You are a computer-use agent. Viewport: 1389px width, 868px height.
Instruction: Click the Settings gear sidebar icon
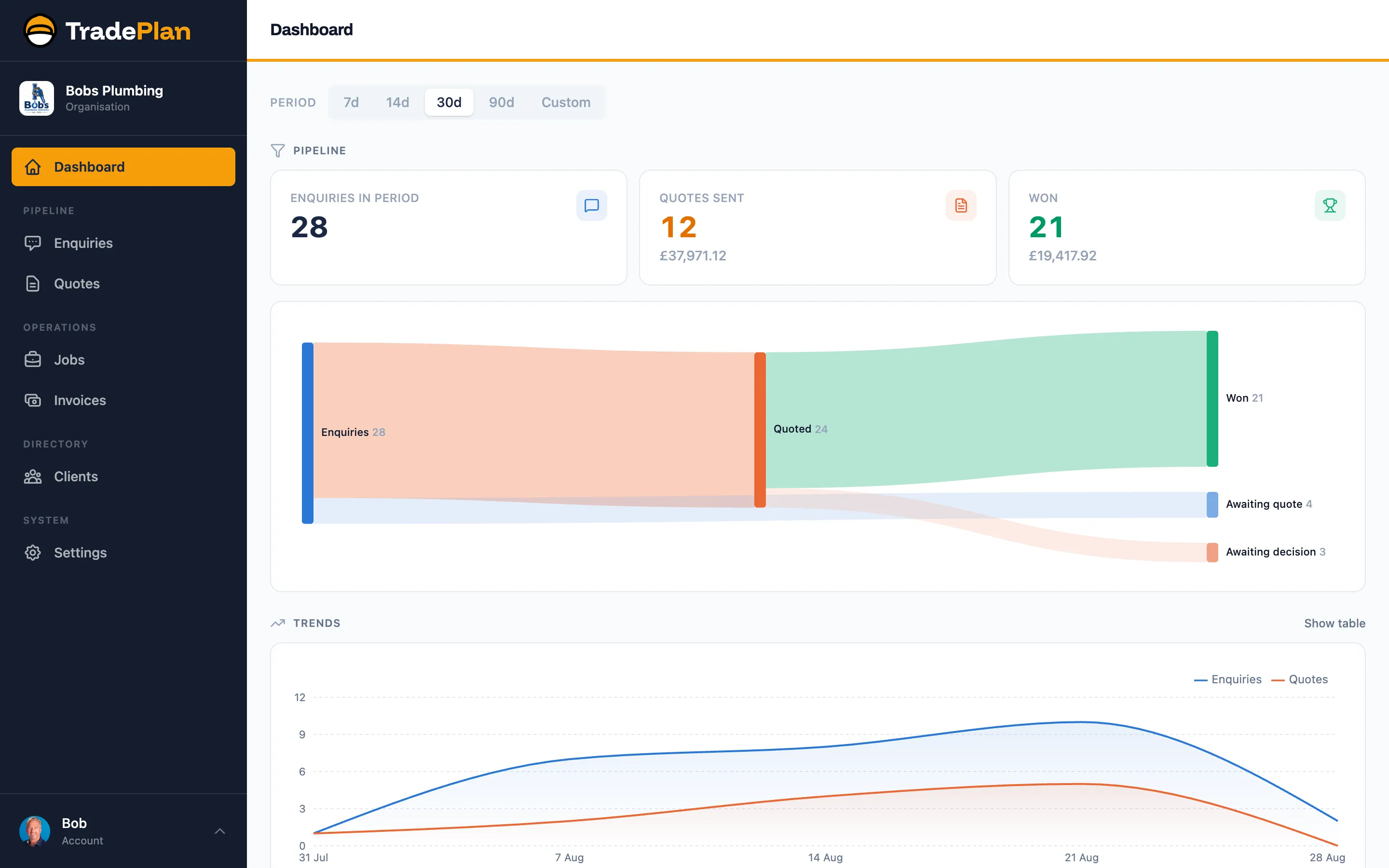[x=33, y=553]
